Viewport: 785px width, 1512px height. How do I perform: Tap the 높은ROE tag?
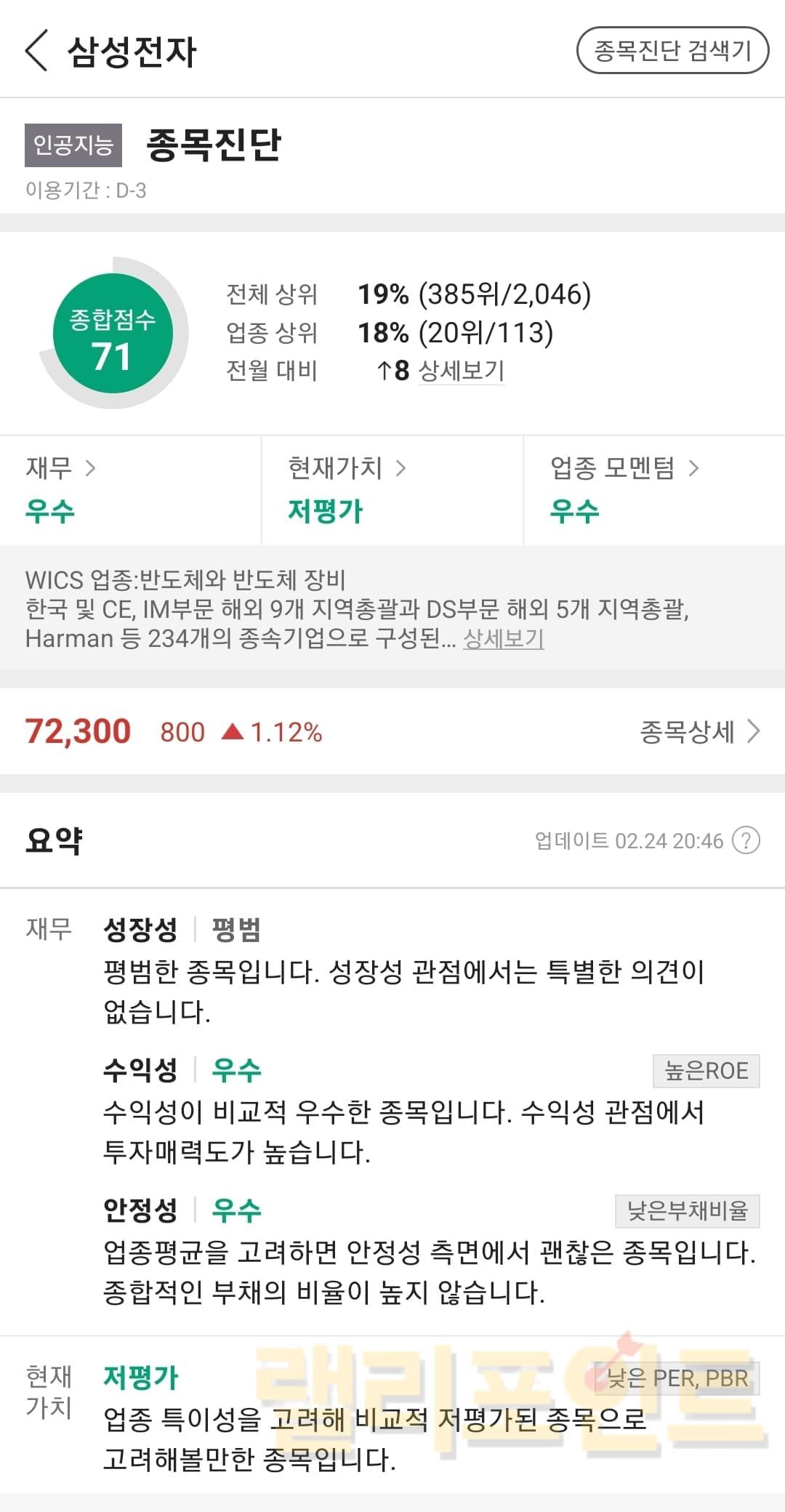pyautogui.click(x=706, y=1071)
